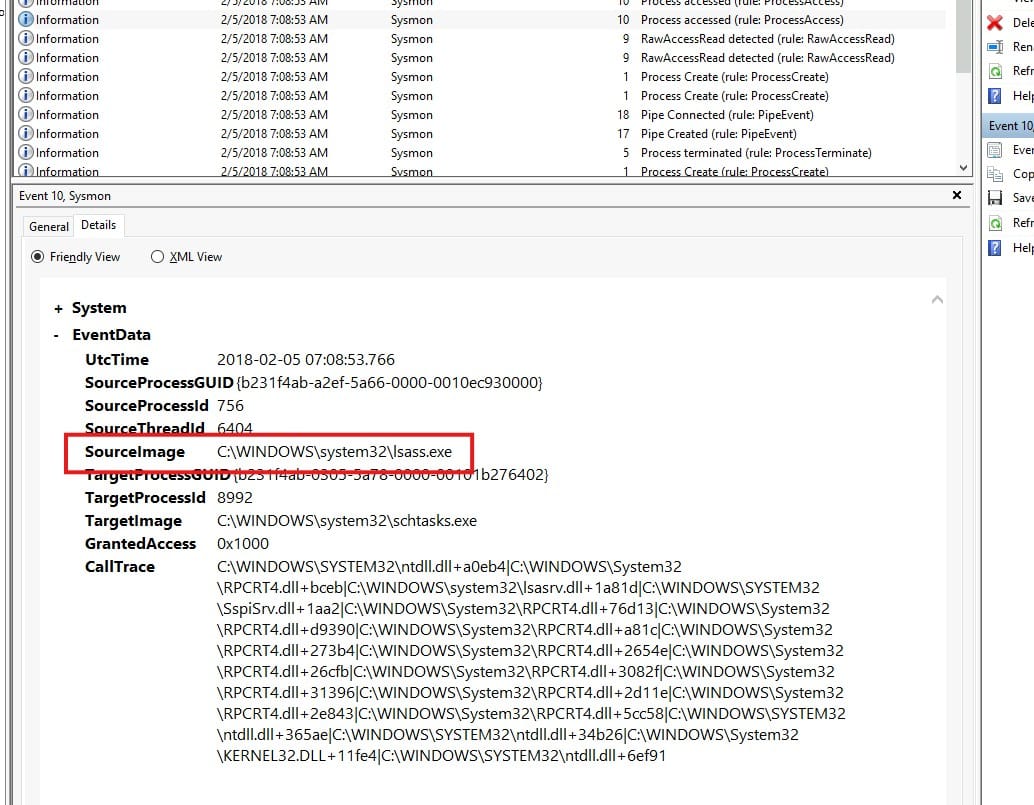Click the UtcTime value 2018-02-05 07:08:53.766
The height and width of the screenshot is (805, 1034).
305,360
